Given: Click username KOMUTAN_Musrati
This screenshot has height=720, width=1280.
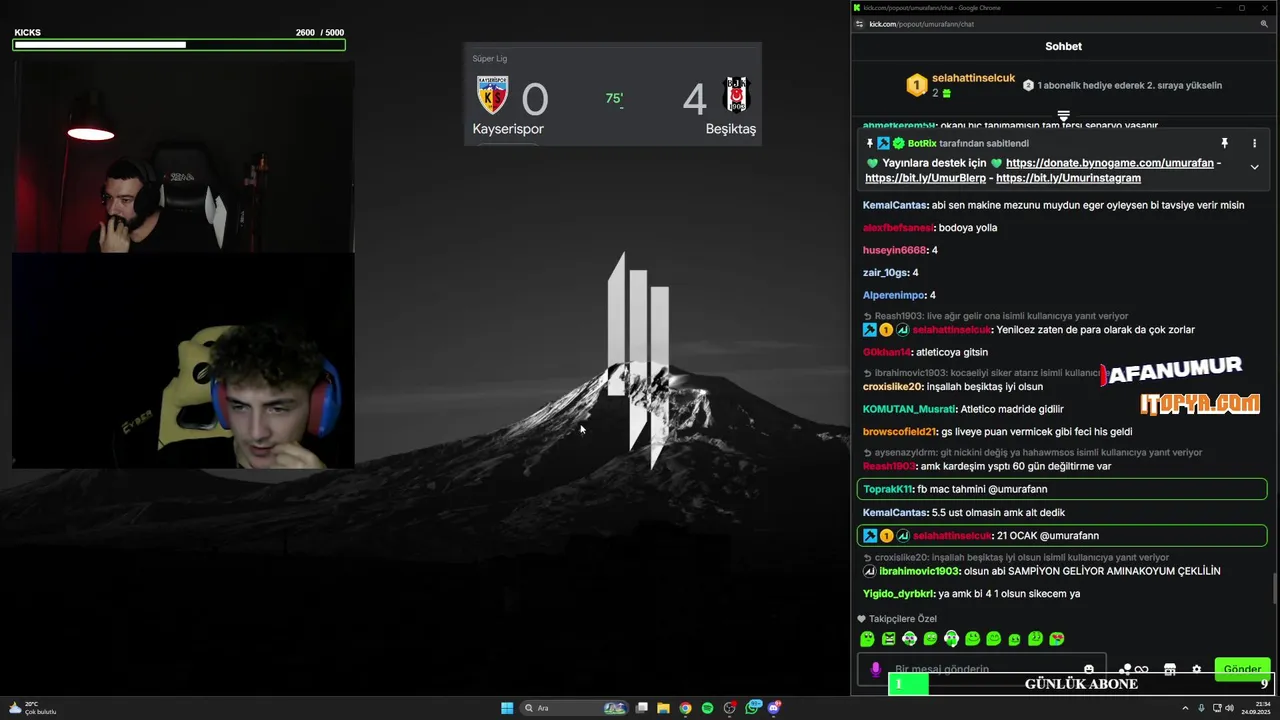Looking at the screenshot, I should point(909,409).
